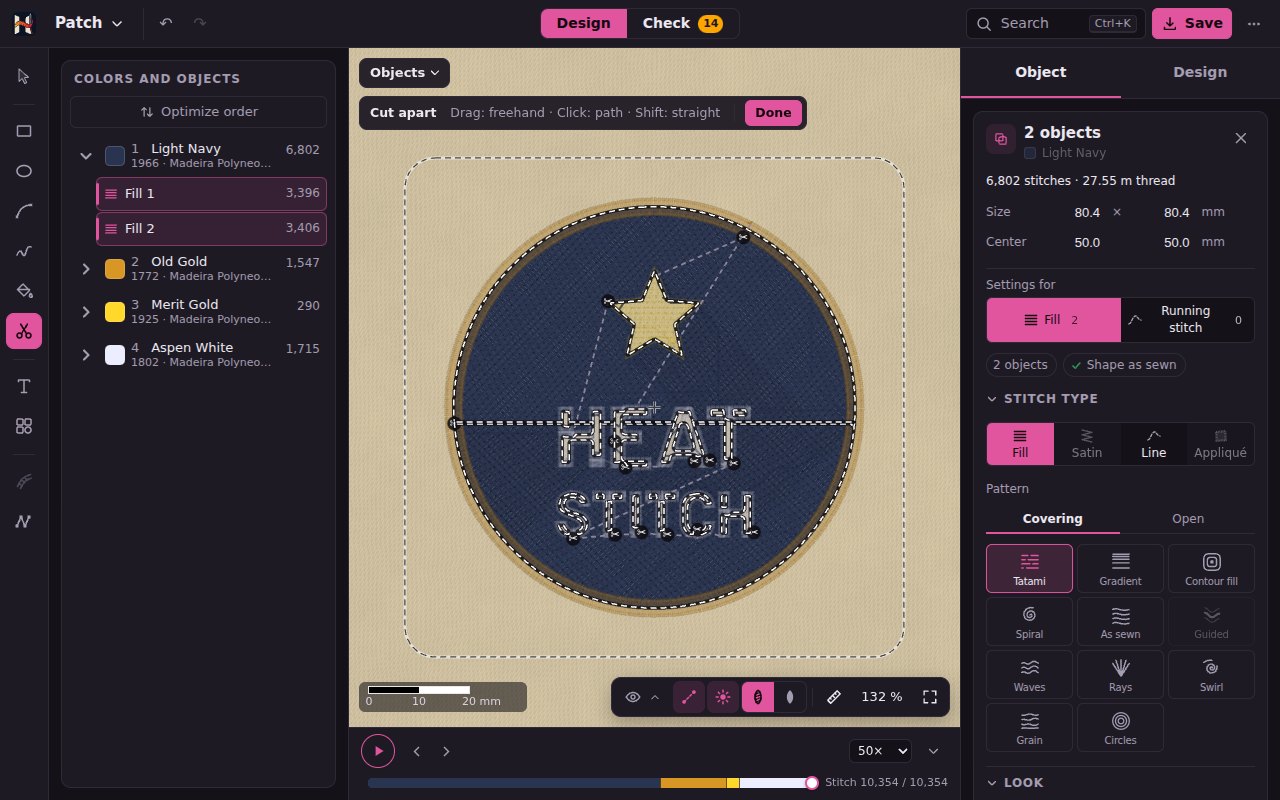Choose the Contour fill pattern
Screen dimensions: 1280x800
click(1211, 568)
